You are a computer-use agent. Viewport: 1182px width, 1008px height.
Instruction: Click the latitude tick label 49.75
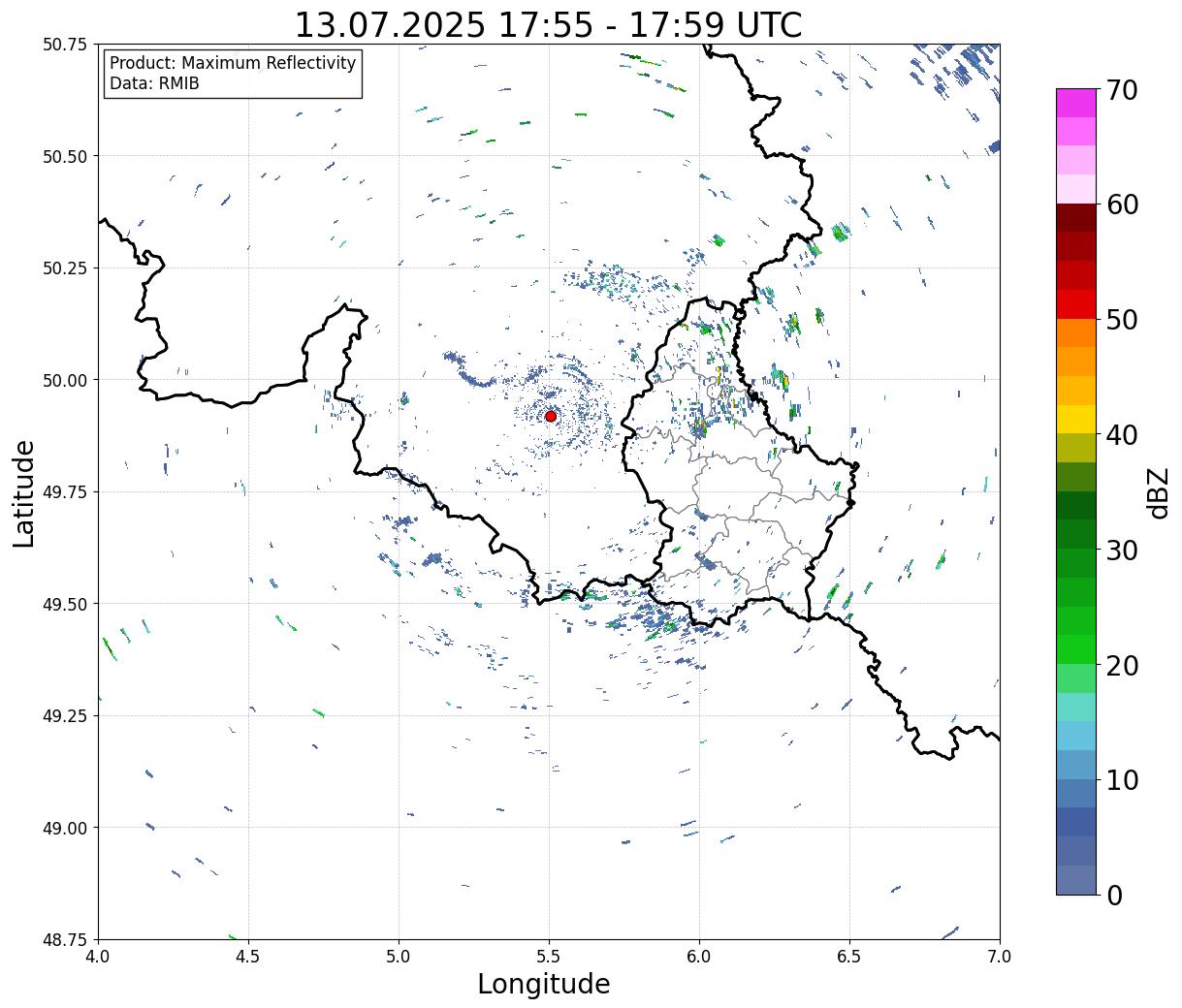click(x=65, y=492)
